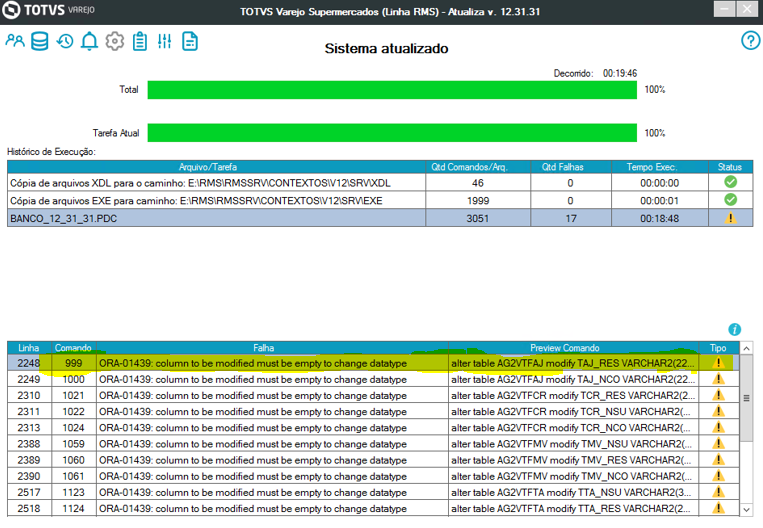Click preview command for AG2VTFTA TTA_NSU
The height and width of the screenshot is (528, 763).
click(573, 492)
